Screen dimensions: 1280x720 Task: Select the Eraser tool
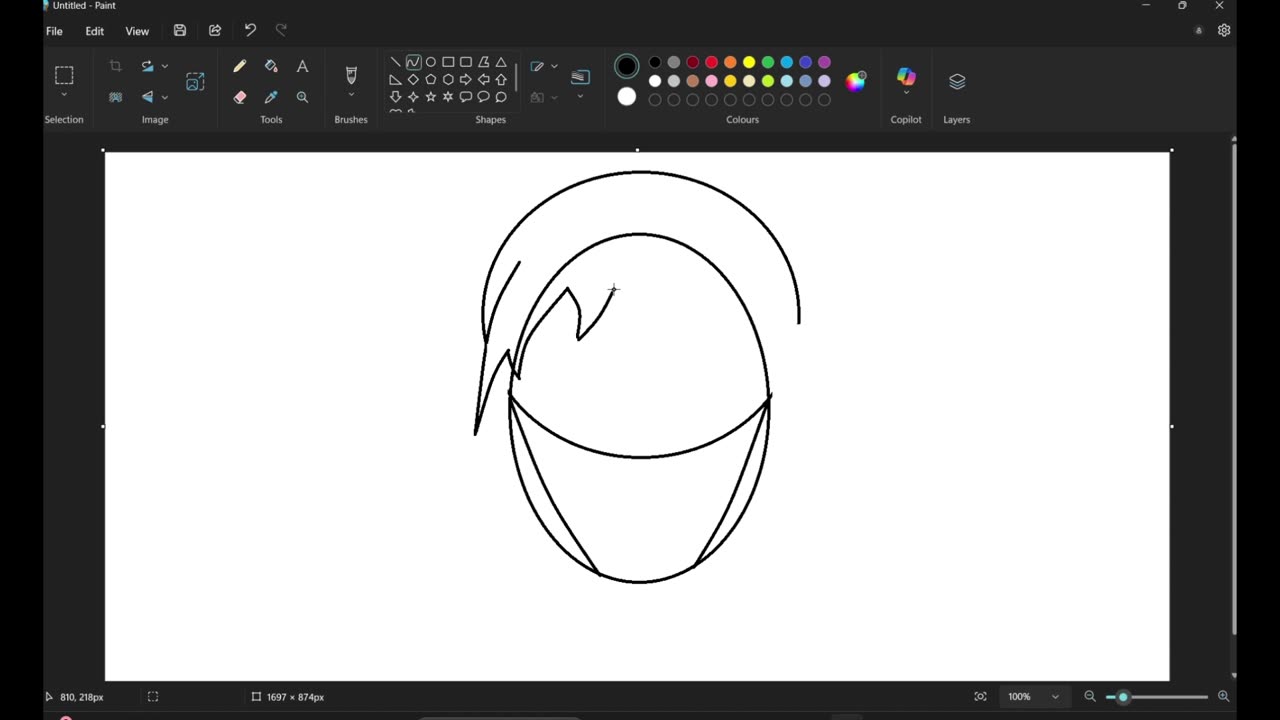240,97
